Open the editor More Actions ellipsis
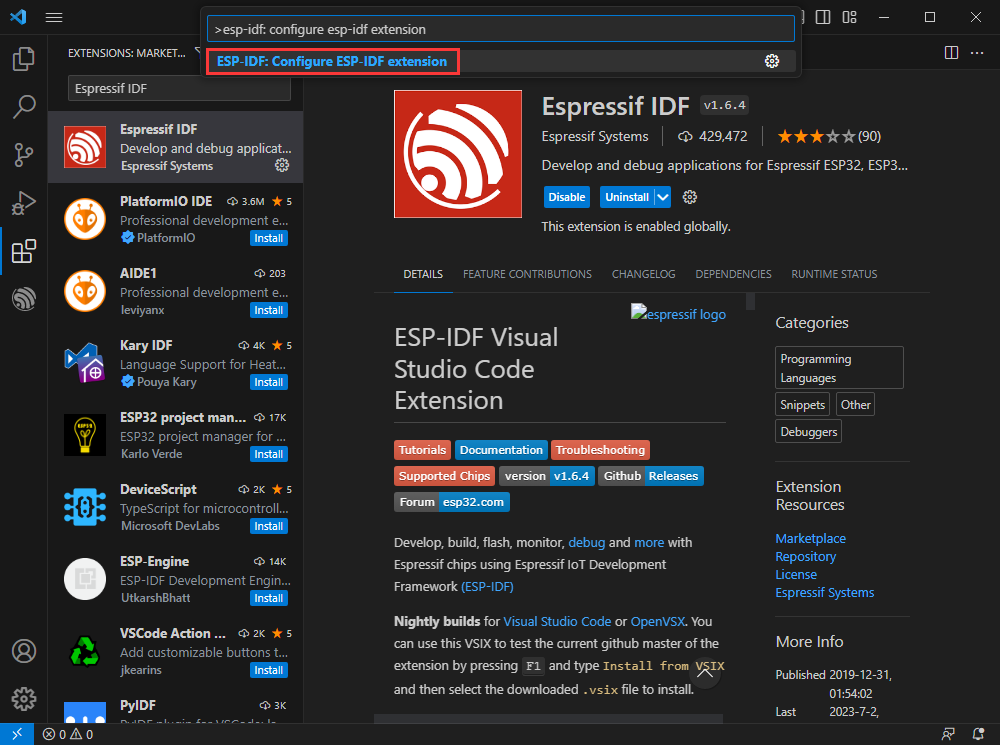 [x=977, y=52]
